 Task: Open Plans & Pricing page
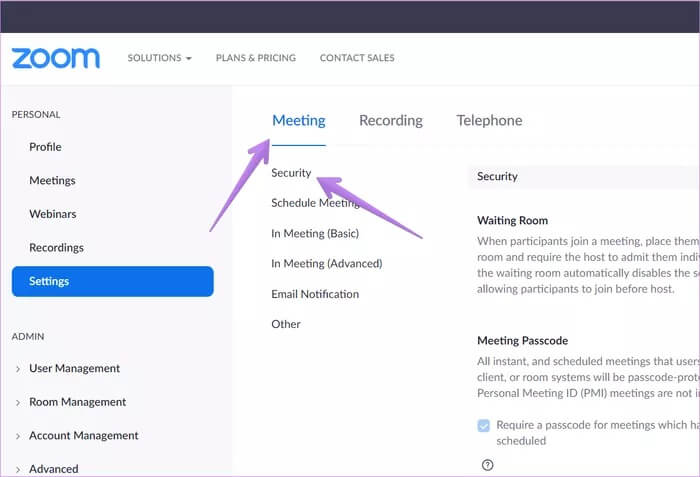256,58
